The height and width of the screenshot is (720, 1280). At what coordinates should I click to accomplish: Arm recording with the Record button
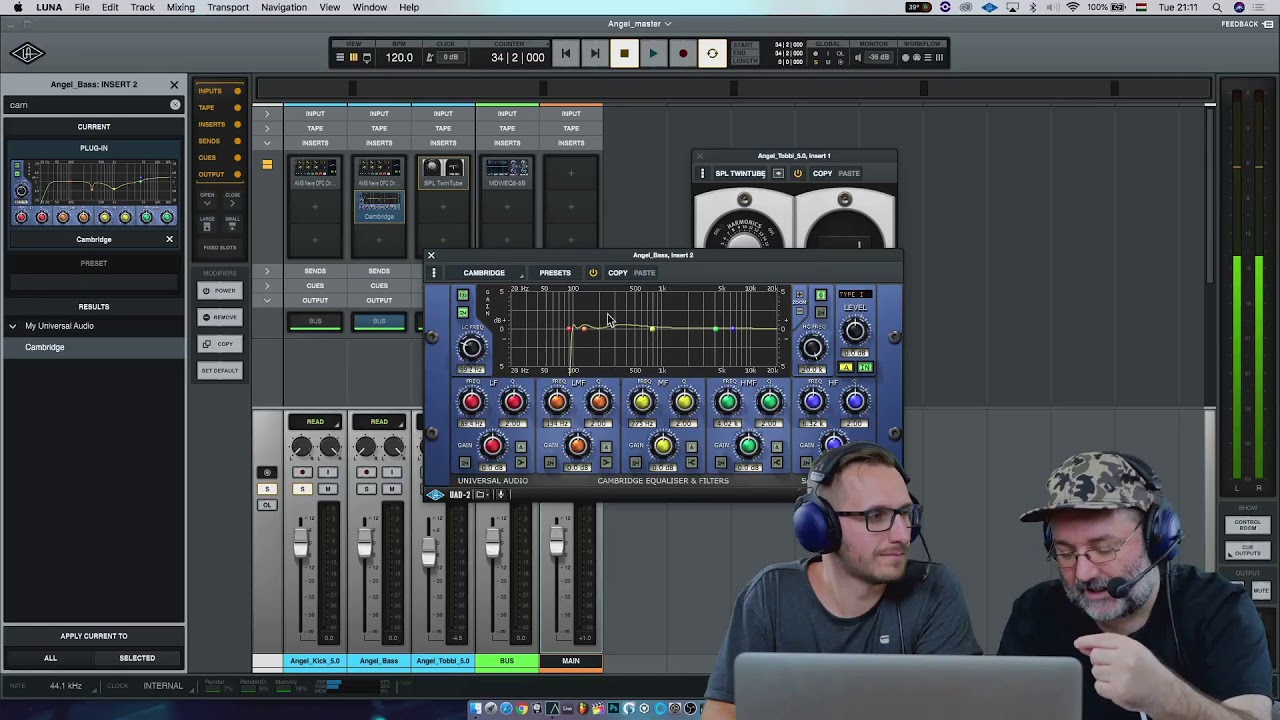tap(683, 55)
